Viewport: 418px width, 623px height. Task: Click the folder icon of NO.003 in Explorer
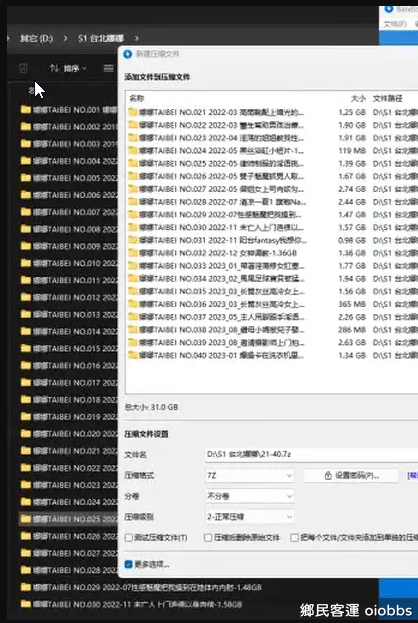click(26, 143)
